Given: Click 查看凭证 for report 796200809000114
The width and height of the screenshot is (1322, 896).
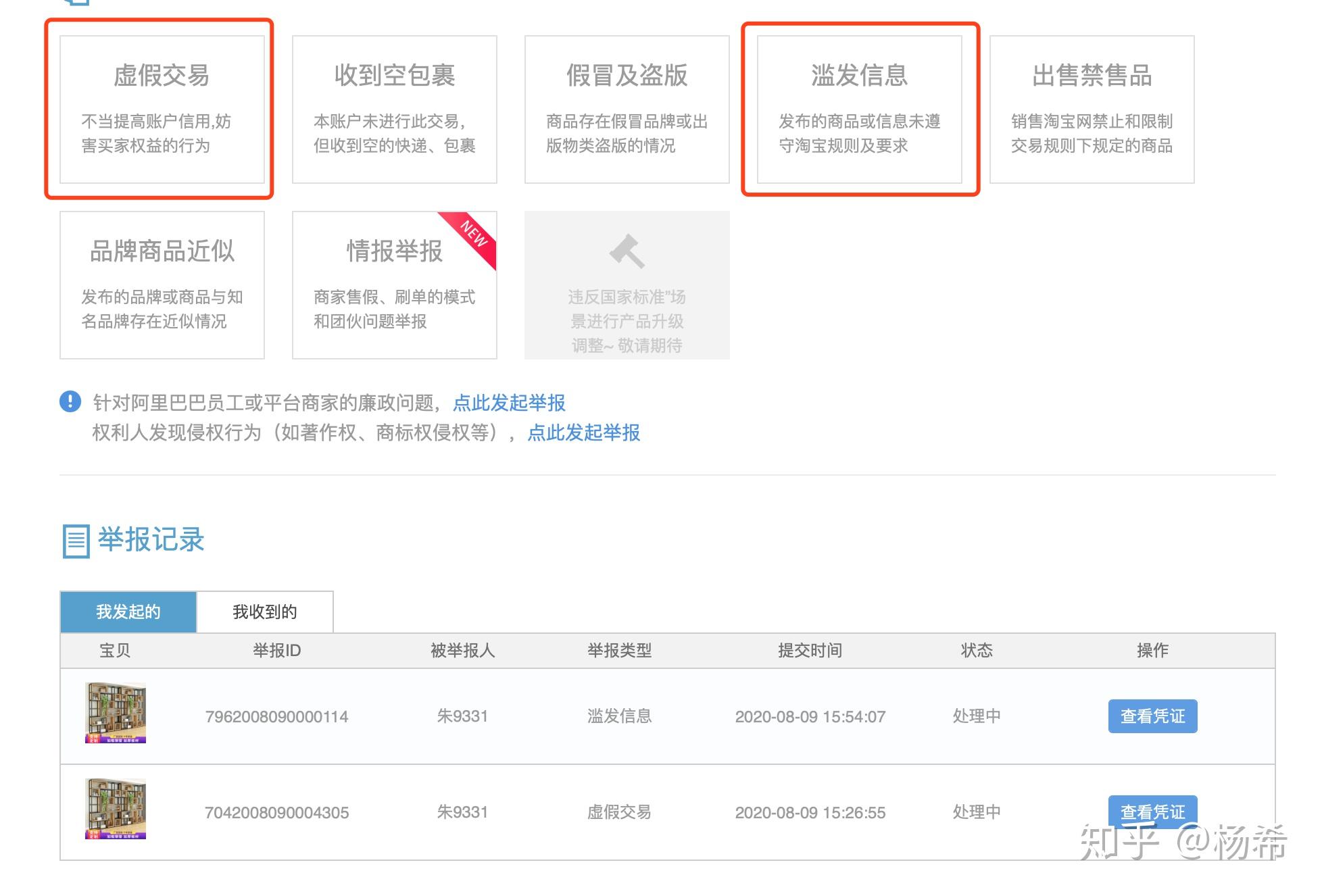Looking at the screenshot, I should pos(1152,716).
